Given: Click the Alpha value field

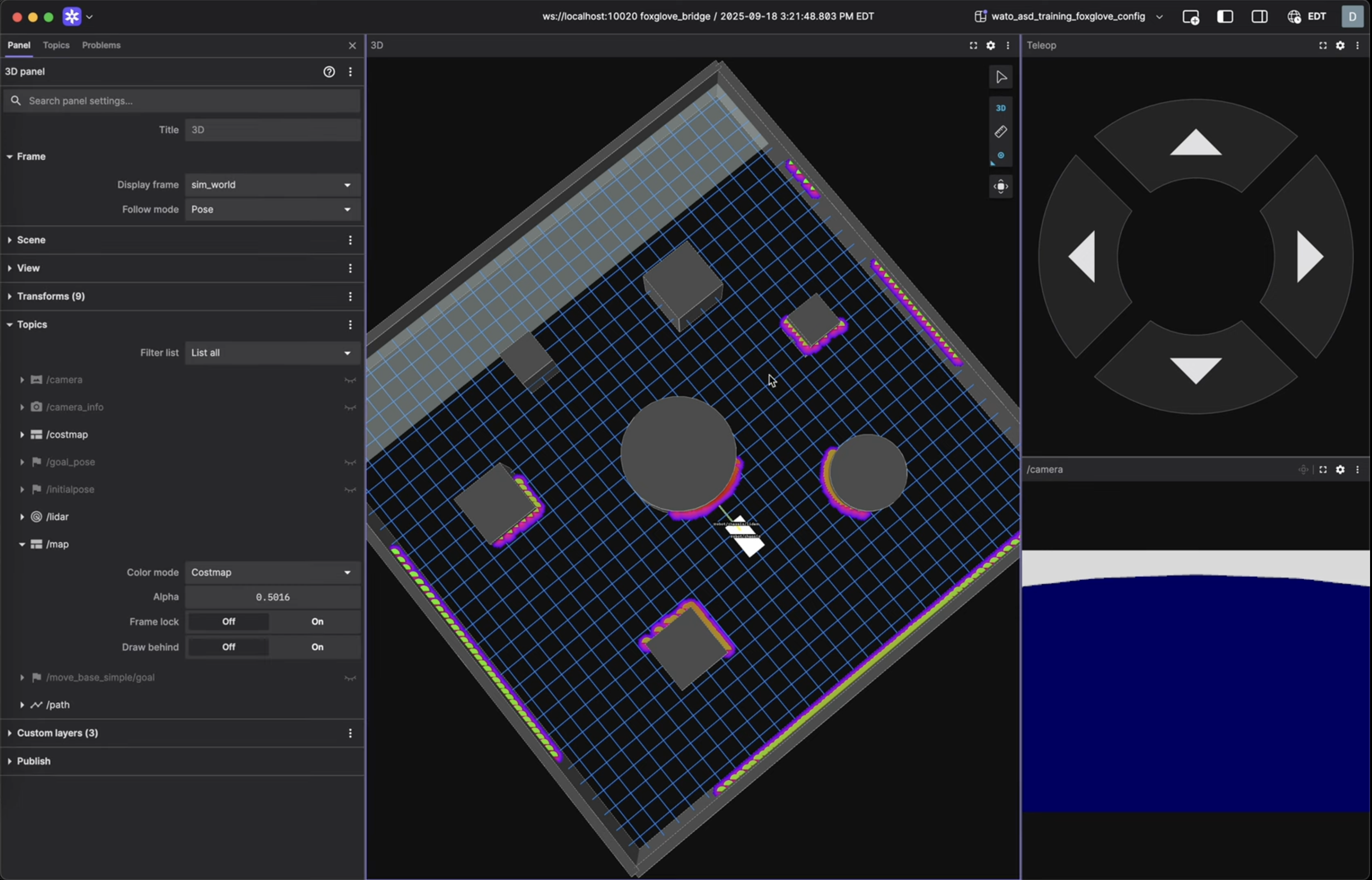Looking at the screenshot, I should [272, 597].
